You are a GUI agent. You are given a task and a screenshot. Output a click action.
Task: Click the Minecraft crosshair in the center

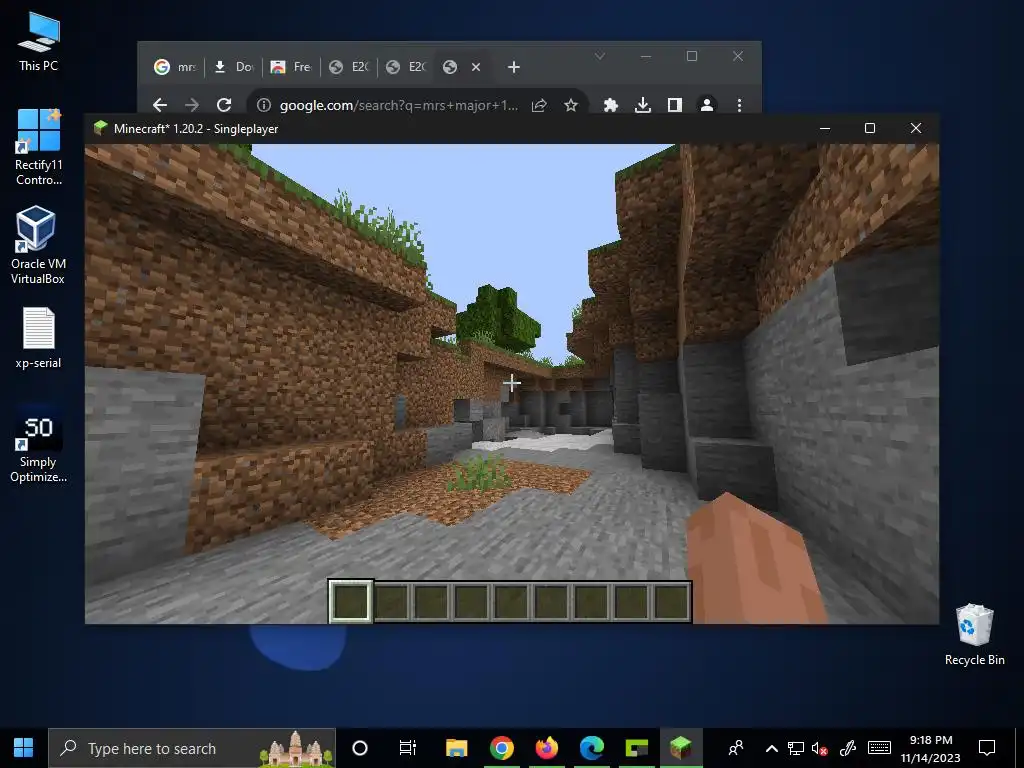click(x=512, y=383)
